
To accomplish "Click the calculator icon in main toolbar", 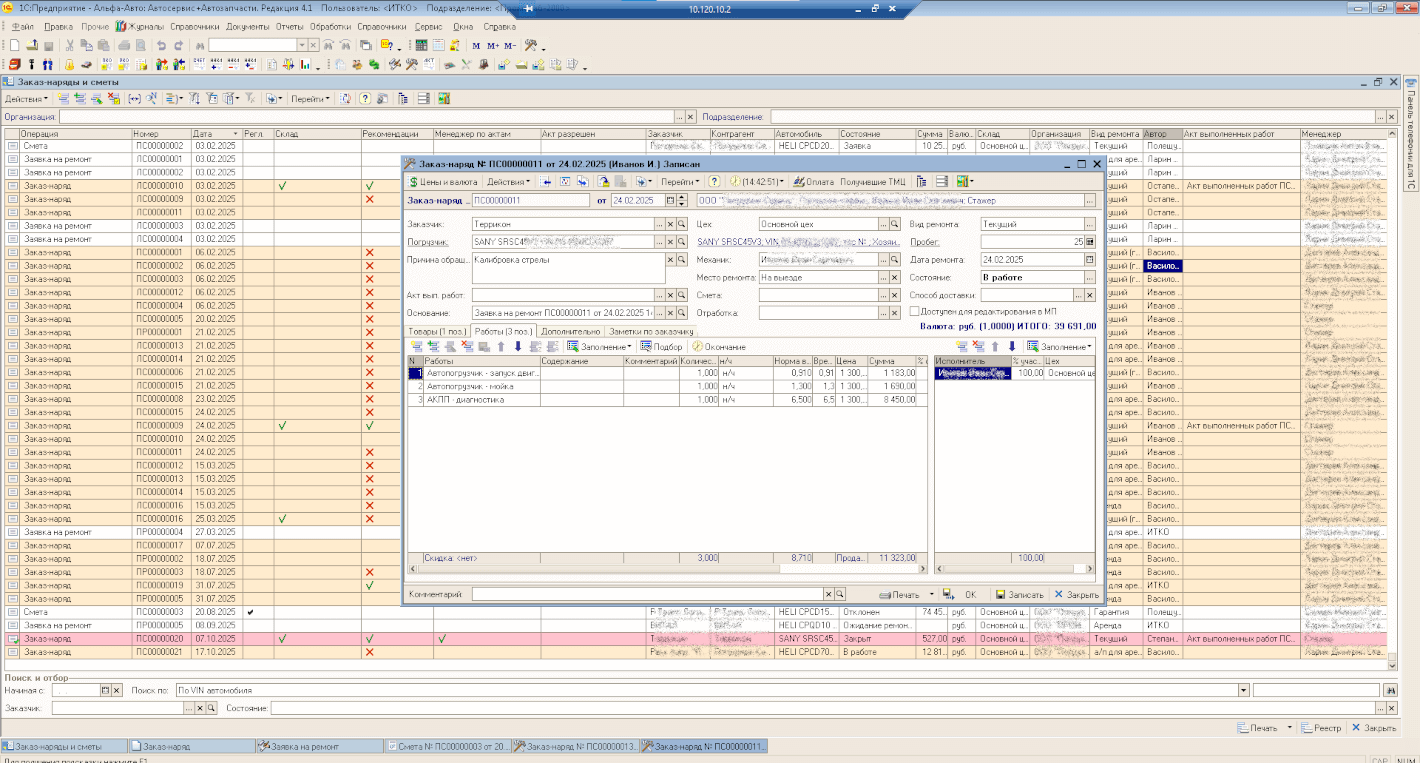I will tap(422, 46).
